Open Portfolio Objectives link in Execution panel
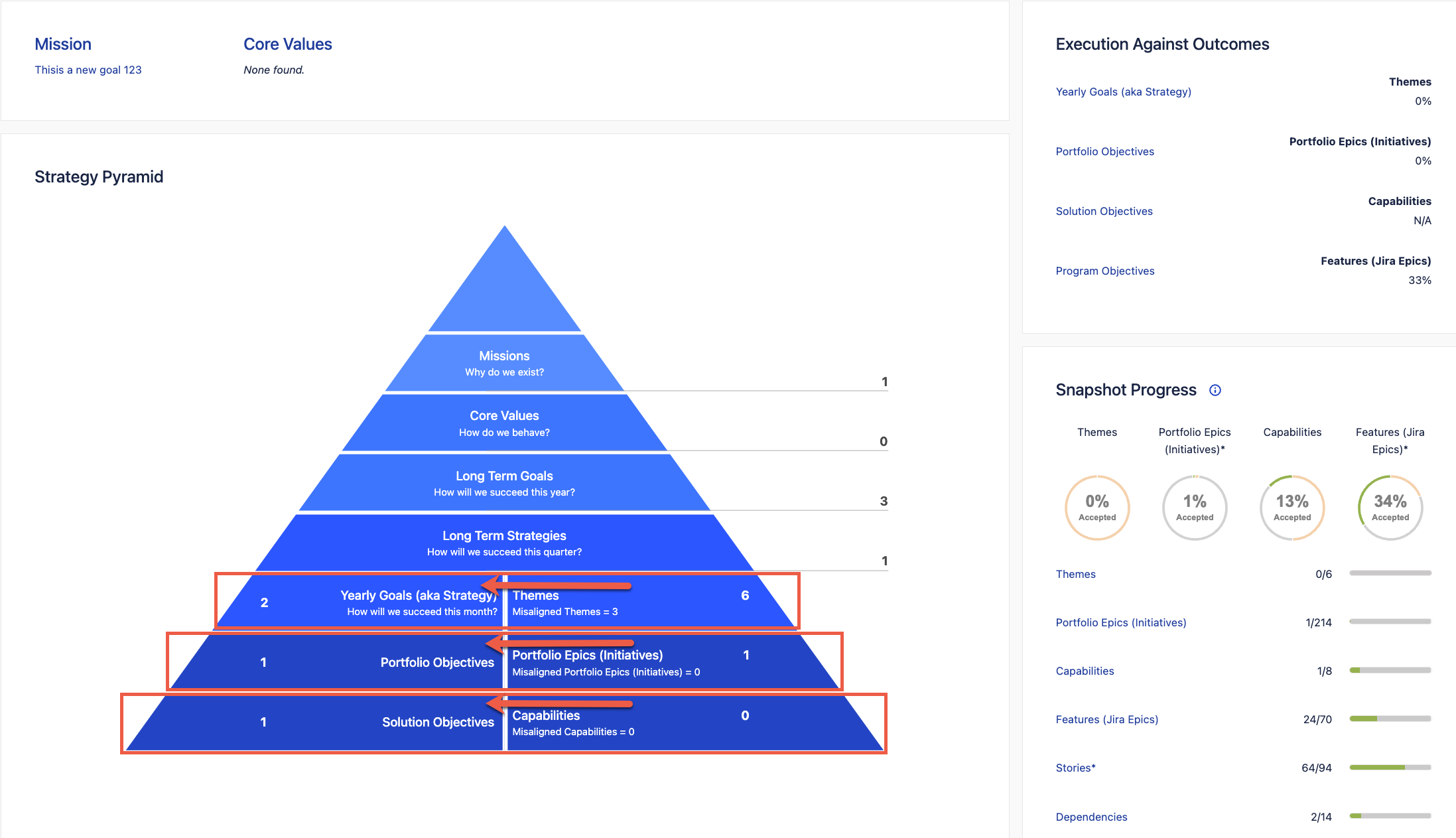Viewport: 1456px width, 838px height. tap(1104, 151)
